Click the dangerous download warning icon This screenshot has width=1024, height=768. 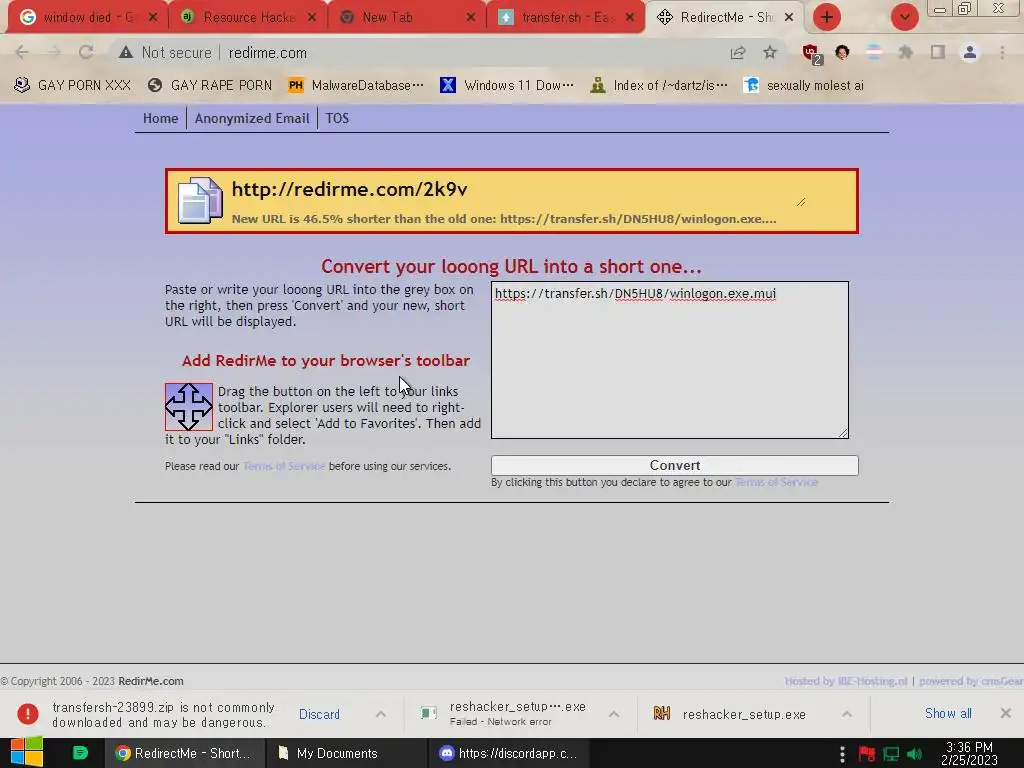[27, 714]
